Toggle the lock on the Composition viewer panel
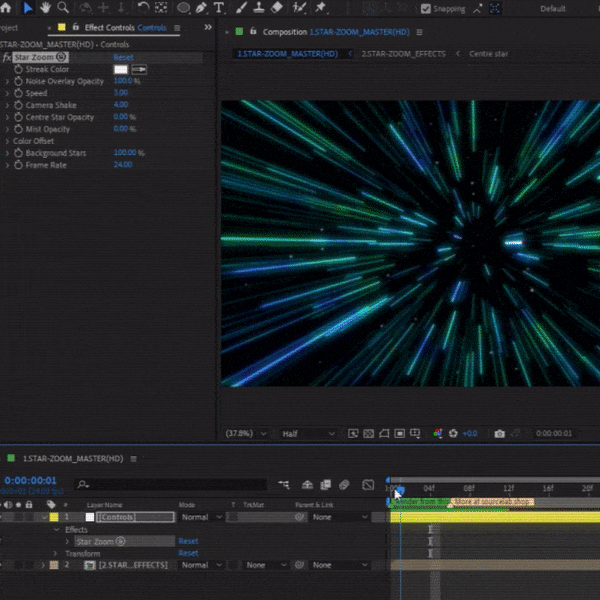Viewport: 600px width, 600px height. click(x=253, y=31)
